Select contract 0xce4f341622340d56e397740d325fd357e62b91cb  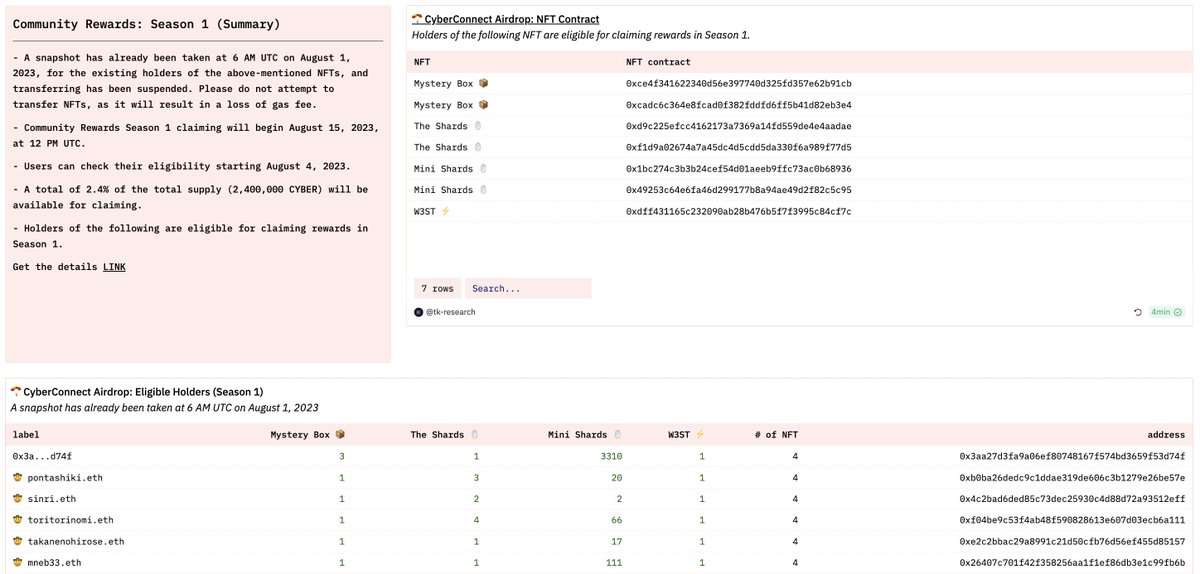click(738, 83)
